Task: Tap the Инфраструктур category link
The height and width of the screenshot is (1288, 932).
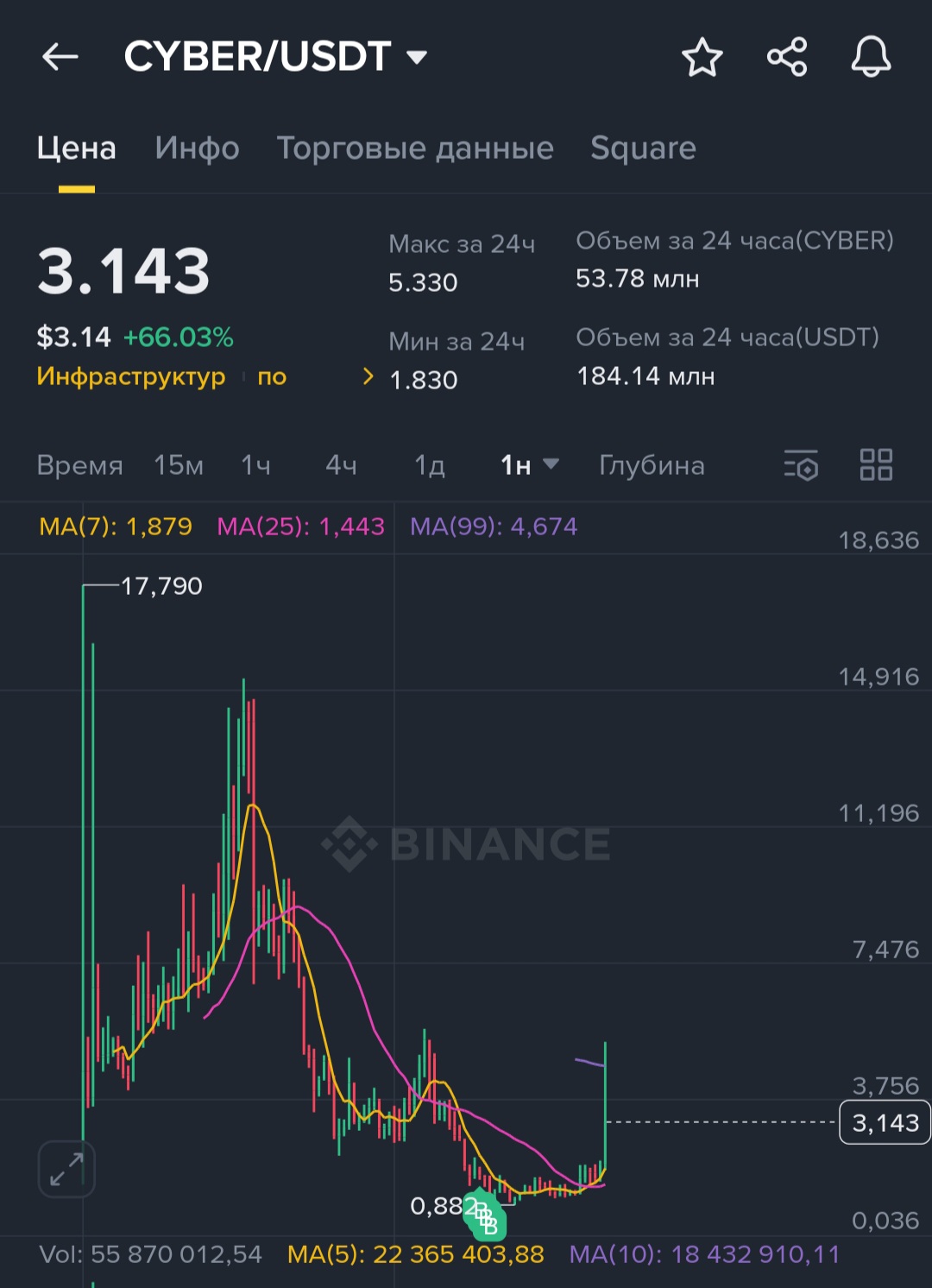Action: [x=131, y=376]
